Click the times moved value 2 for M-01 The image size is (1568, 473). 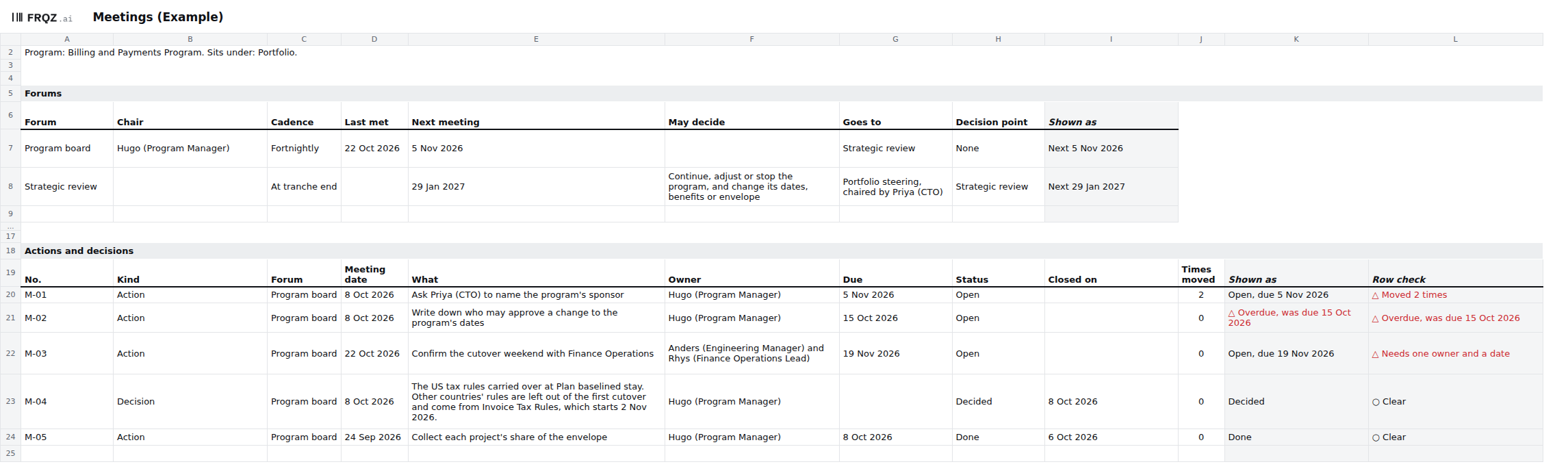click(1201, 295)
